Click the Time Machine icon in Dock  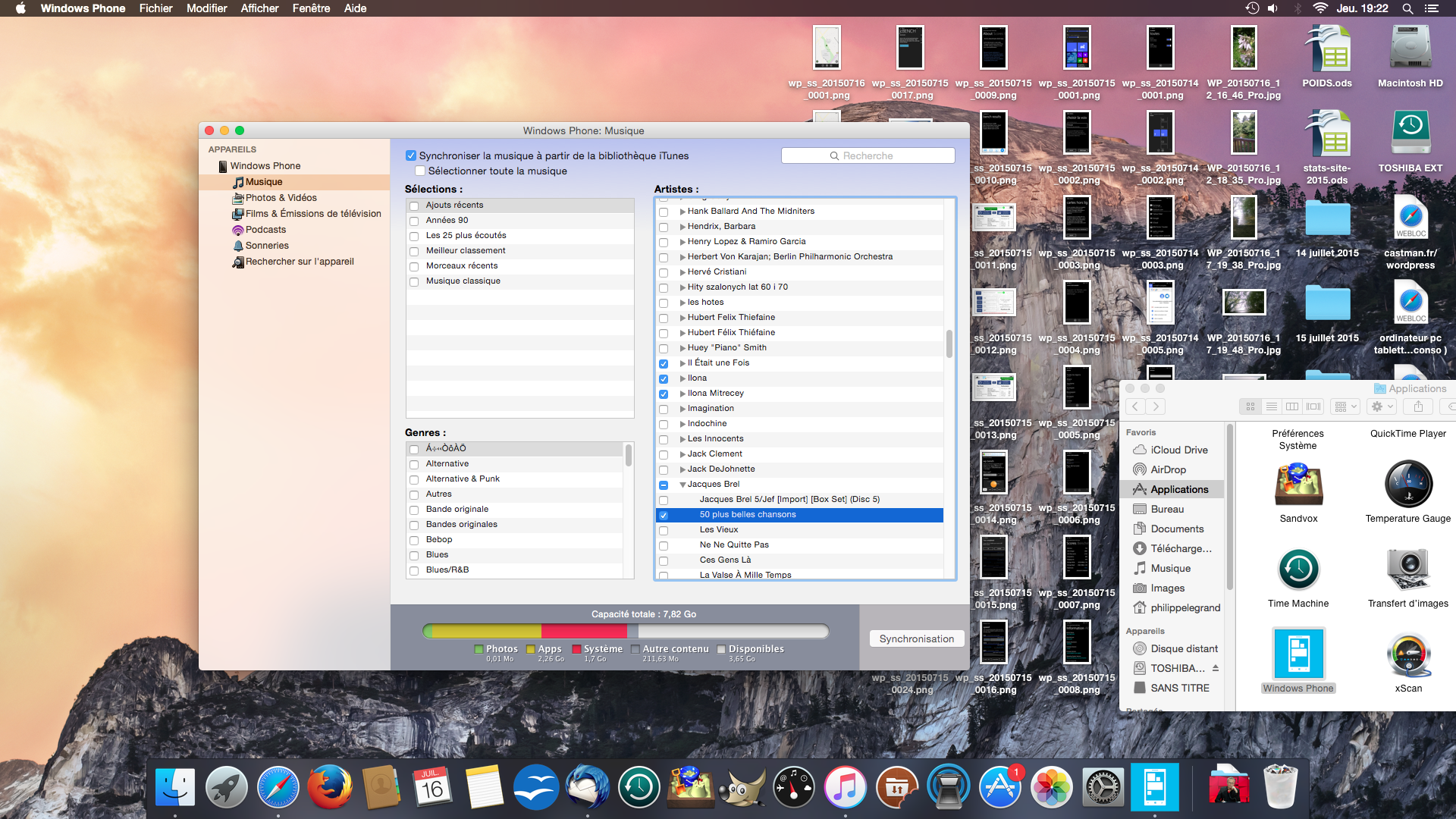coord(639,788)
